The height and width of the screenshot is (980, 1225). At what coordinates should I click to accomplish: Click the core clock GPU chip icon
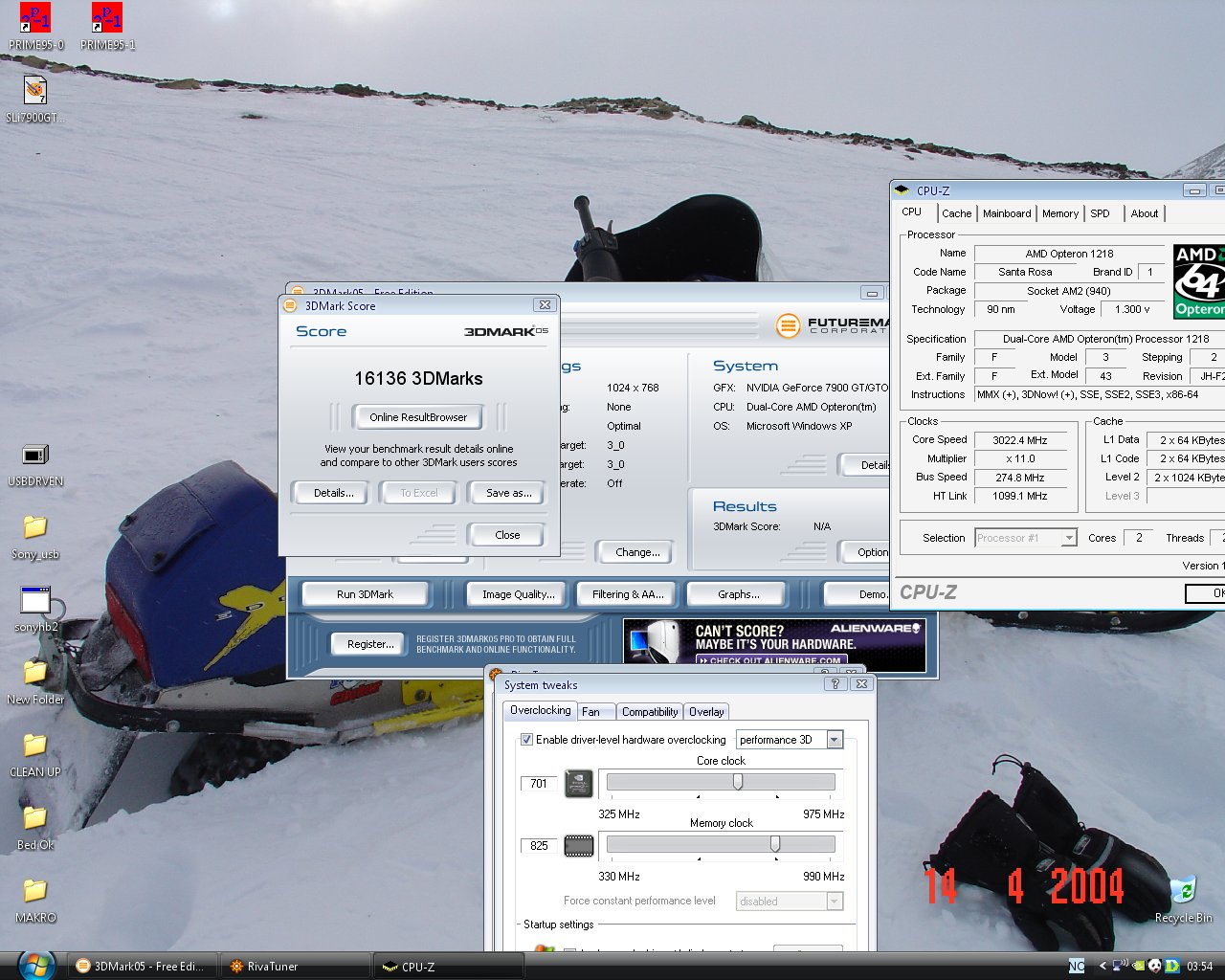tap(579, 784)
